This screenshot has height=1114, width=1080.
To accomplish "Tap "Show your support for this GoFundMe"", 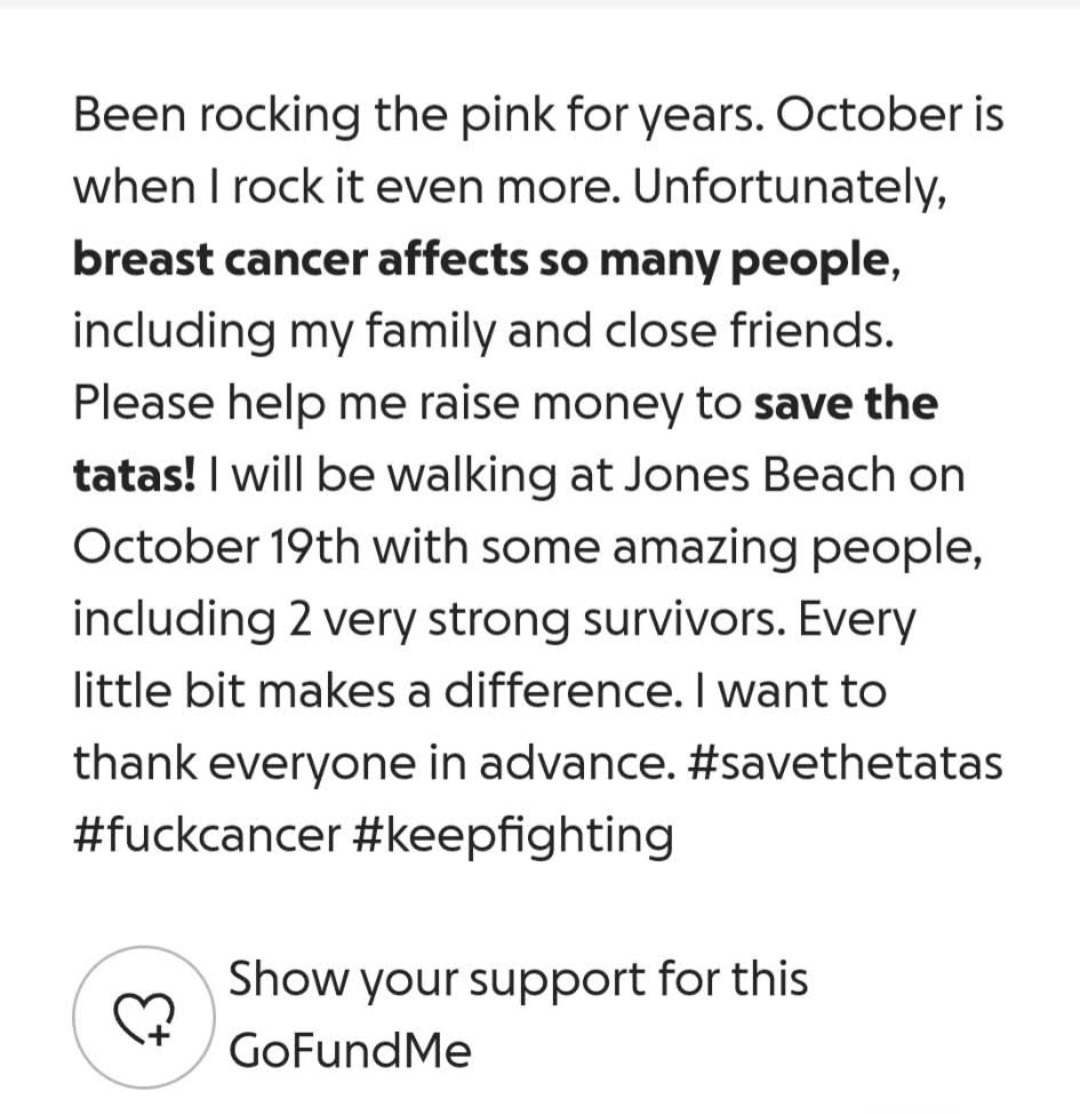I will click(x=518, y=980).
